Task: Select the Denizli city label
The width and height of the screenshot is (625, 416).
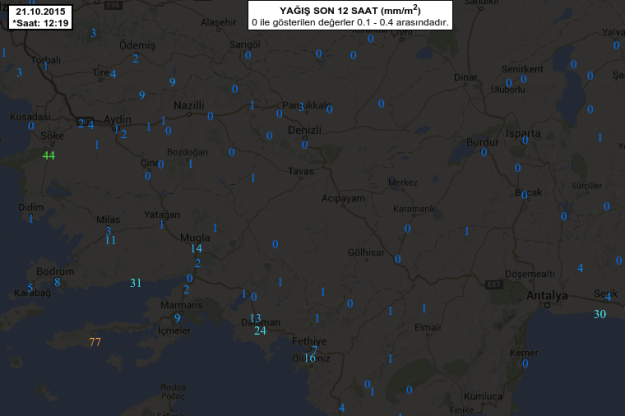Action: tap(300, 131)
